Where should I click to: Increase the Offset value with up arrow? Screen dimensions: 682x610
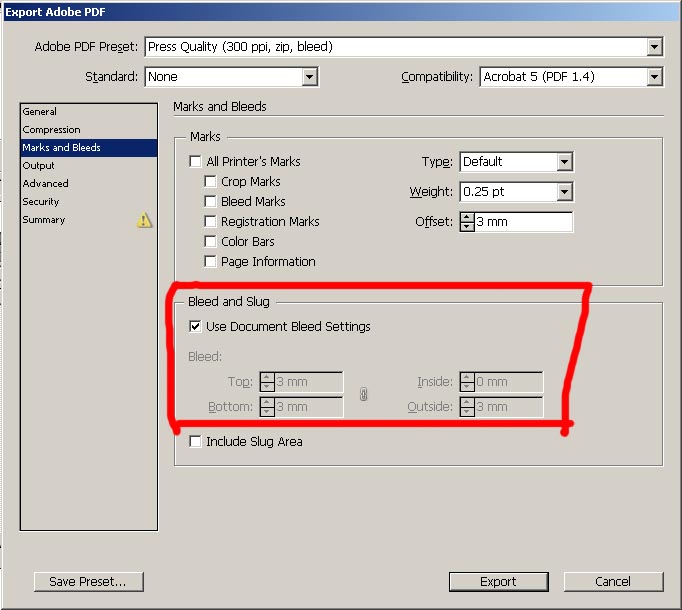pyautogui.click(x=467, y=217)
